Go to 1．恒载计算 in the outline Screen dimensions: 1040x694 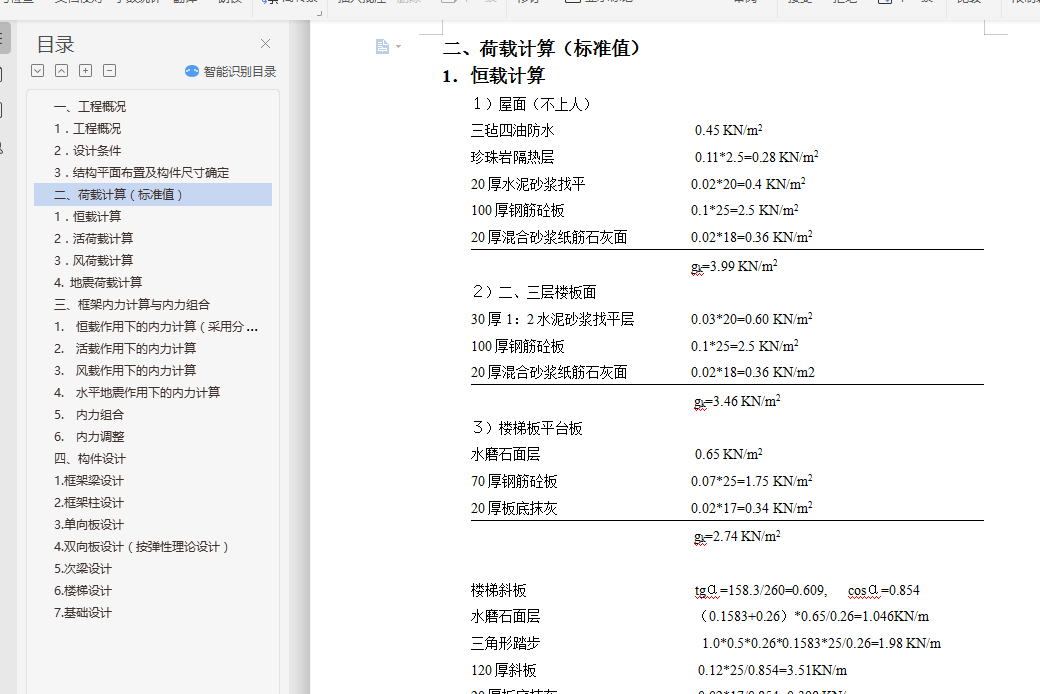click(x=88, y=216)
